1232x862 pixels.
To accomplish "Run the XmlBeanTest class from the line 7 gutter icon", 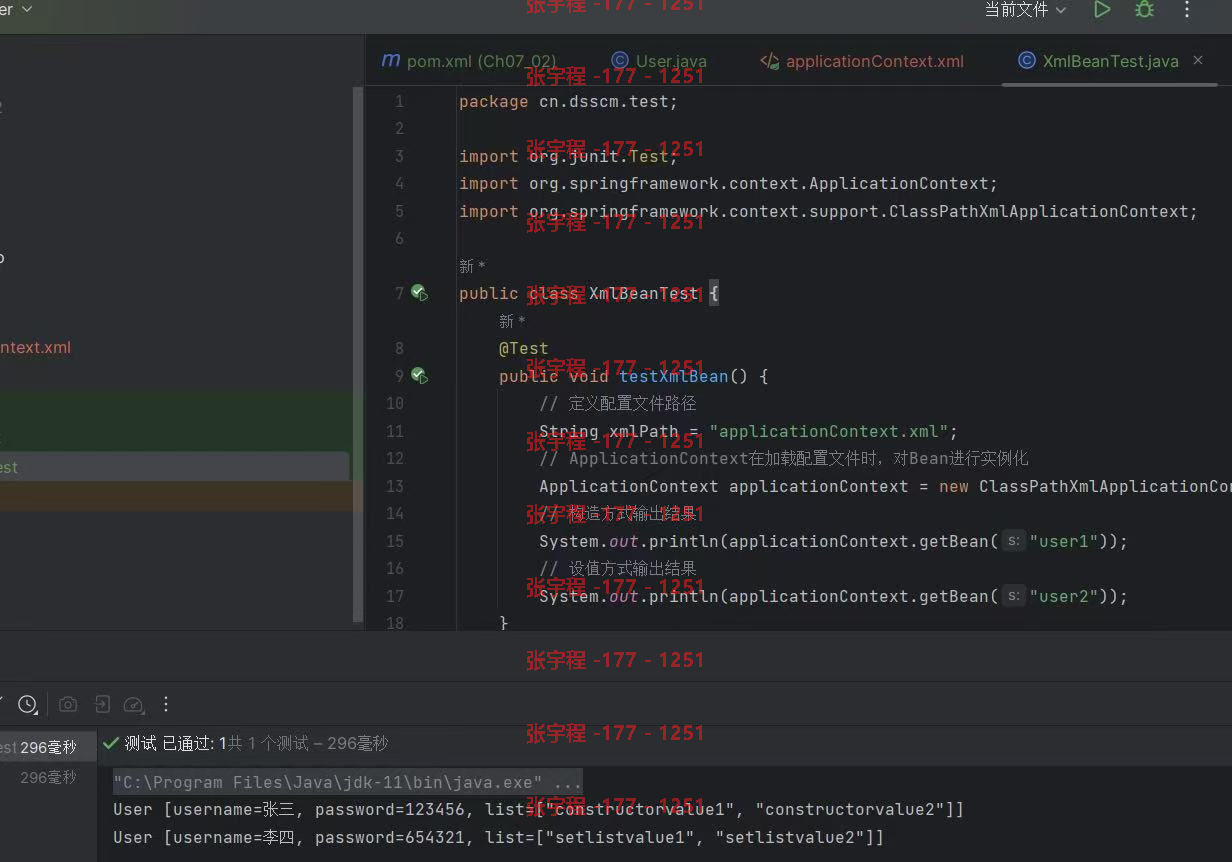I will coord(420,293).
